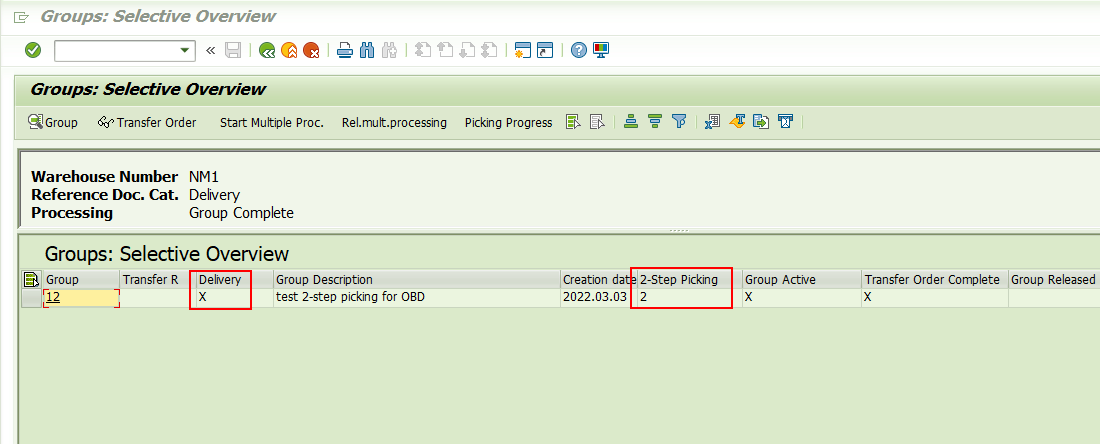This screenshot has width=1100, height=444.
Task: Jump to last page icon
Action: [490, 51]
